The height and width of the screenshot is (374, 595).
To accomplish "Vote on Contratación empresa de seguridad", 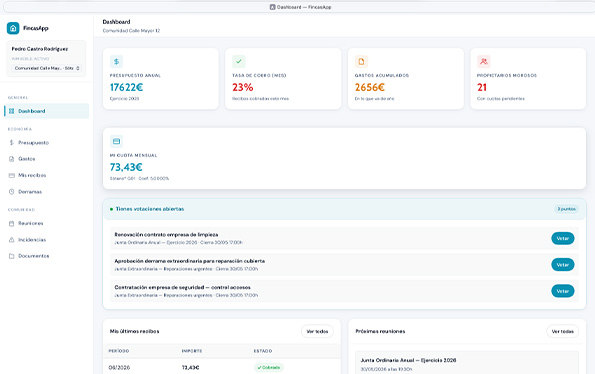I will pyautogui.click(x=563, y=291).
